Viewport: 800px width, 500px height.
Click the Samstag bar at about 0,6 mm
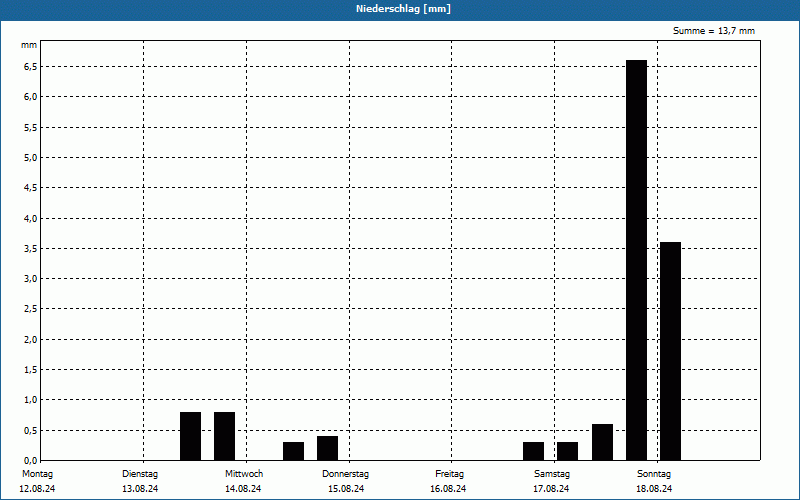[x=603, y=442]
